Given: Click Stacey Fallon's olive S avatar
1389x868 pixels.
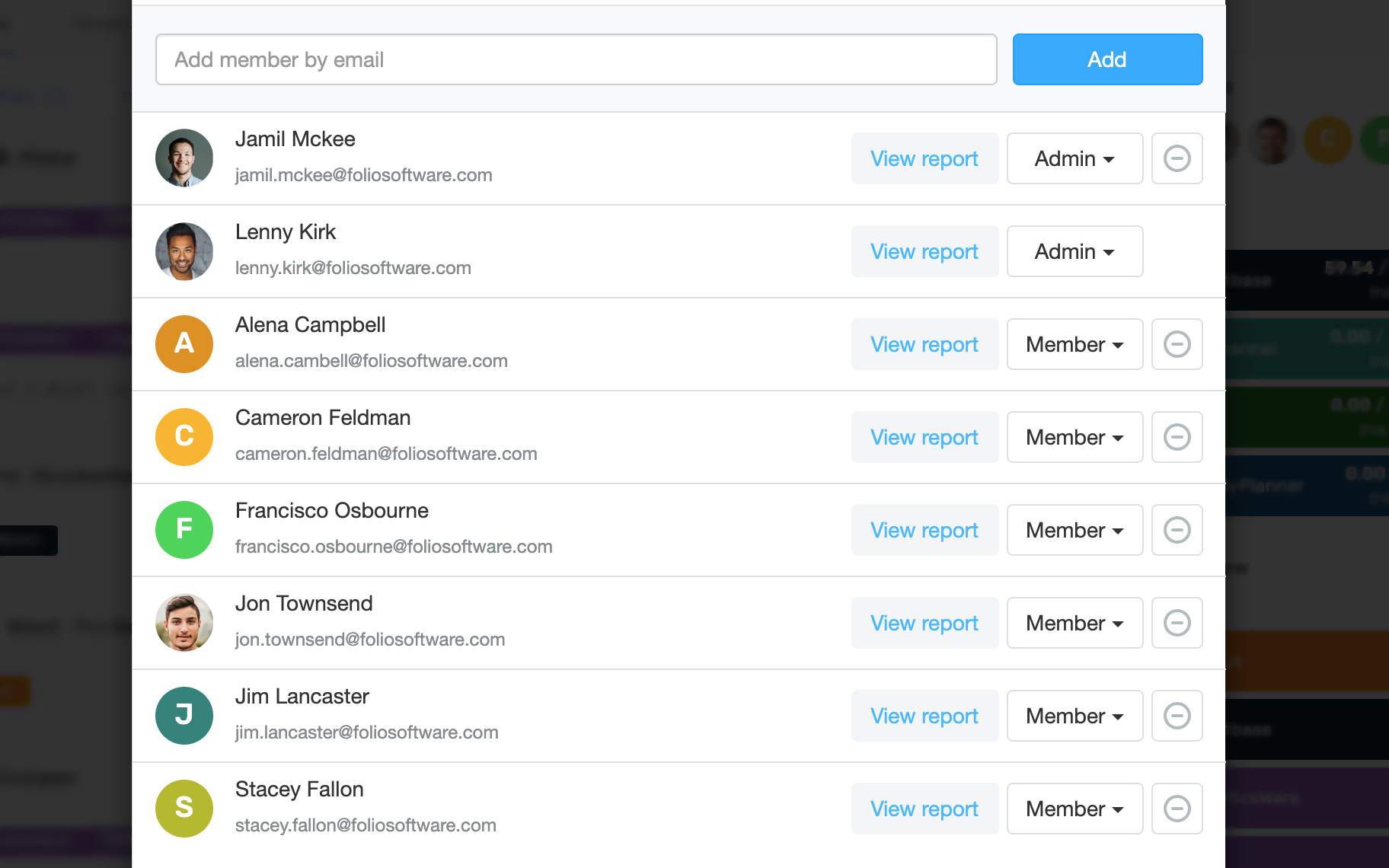Looking at the screenshot, I should tap(184, 809).
